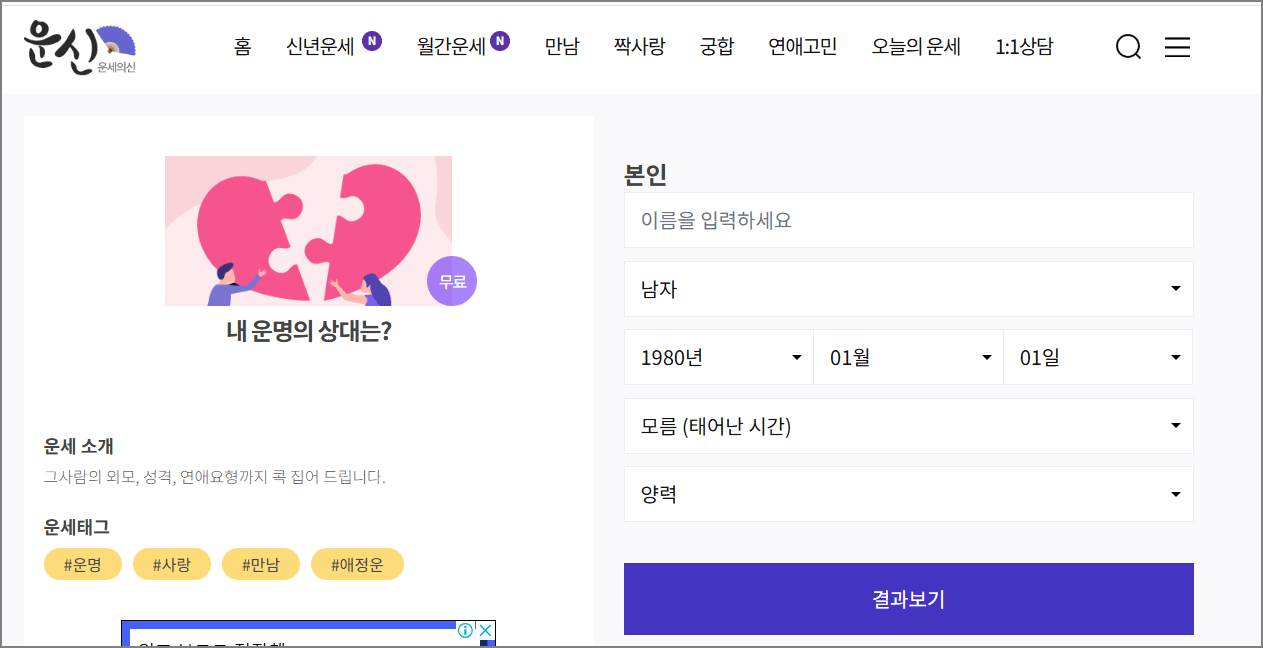Open the search icon
The height and width of the screenshot is (648, 1263).
tap(1128, 46)
